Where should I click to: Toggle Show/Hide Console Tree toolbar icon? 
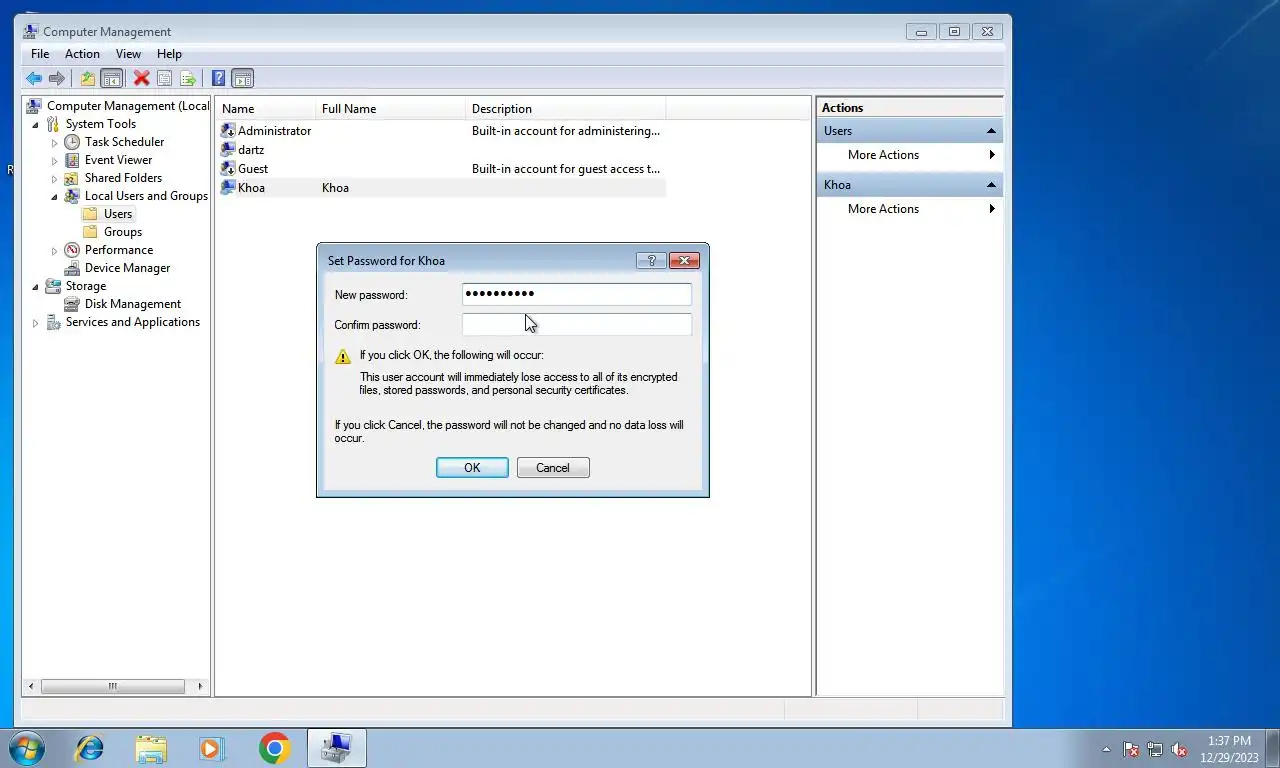pos(111,78)
